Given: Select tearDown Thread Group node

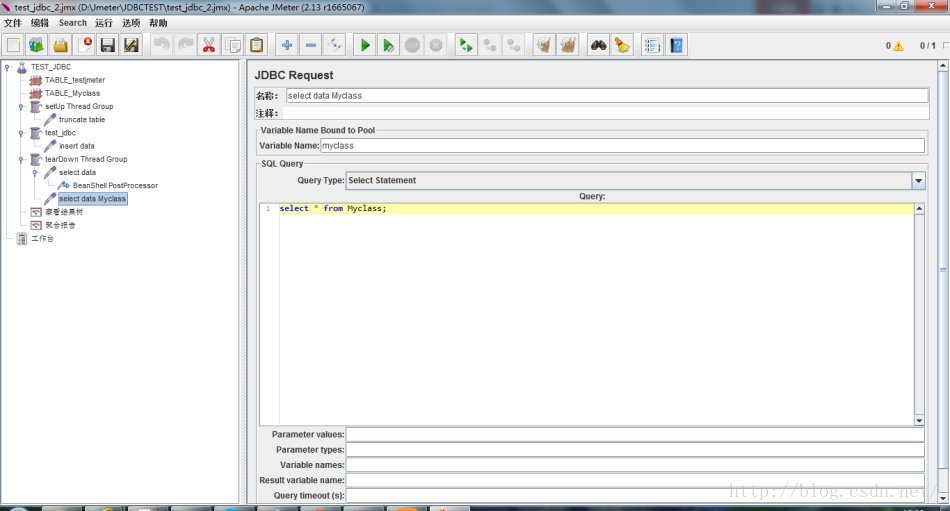Looking at the screenshot, I should [x=86, y=159].
